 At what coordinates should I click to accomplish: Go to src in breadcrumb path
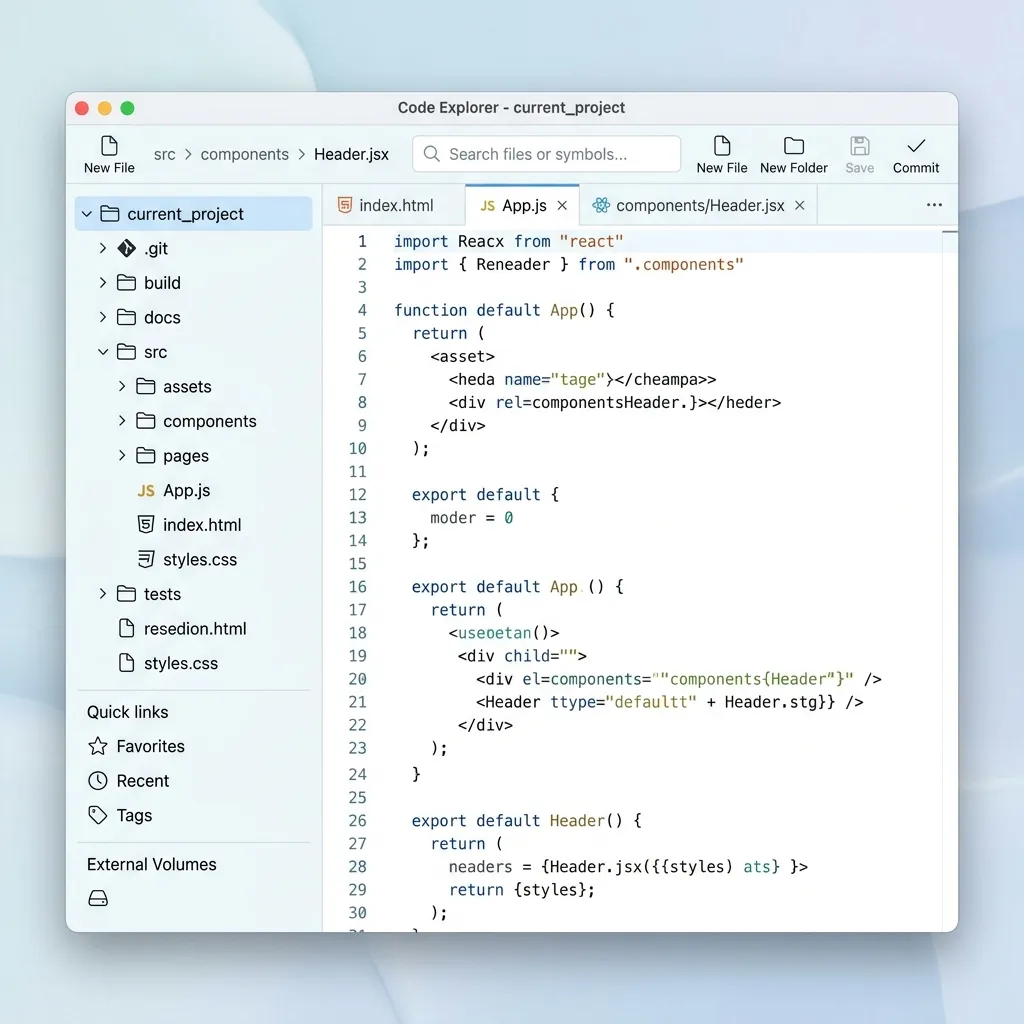pos(165,155)
